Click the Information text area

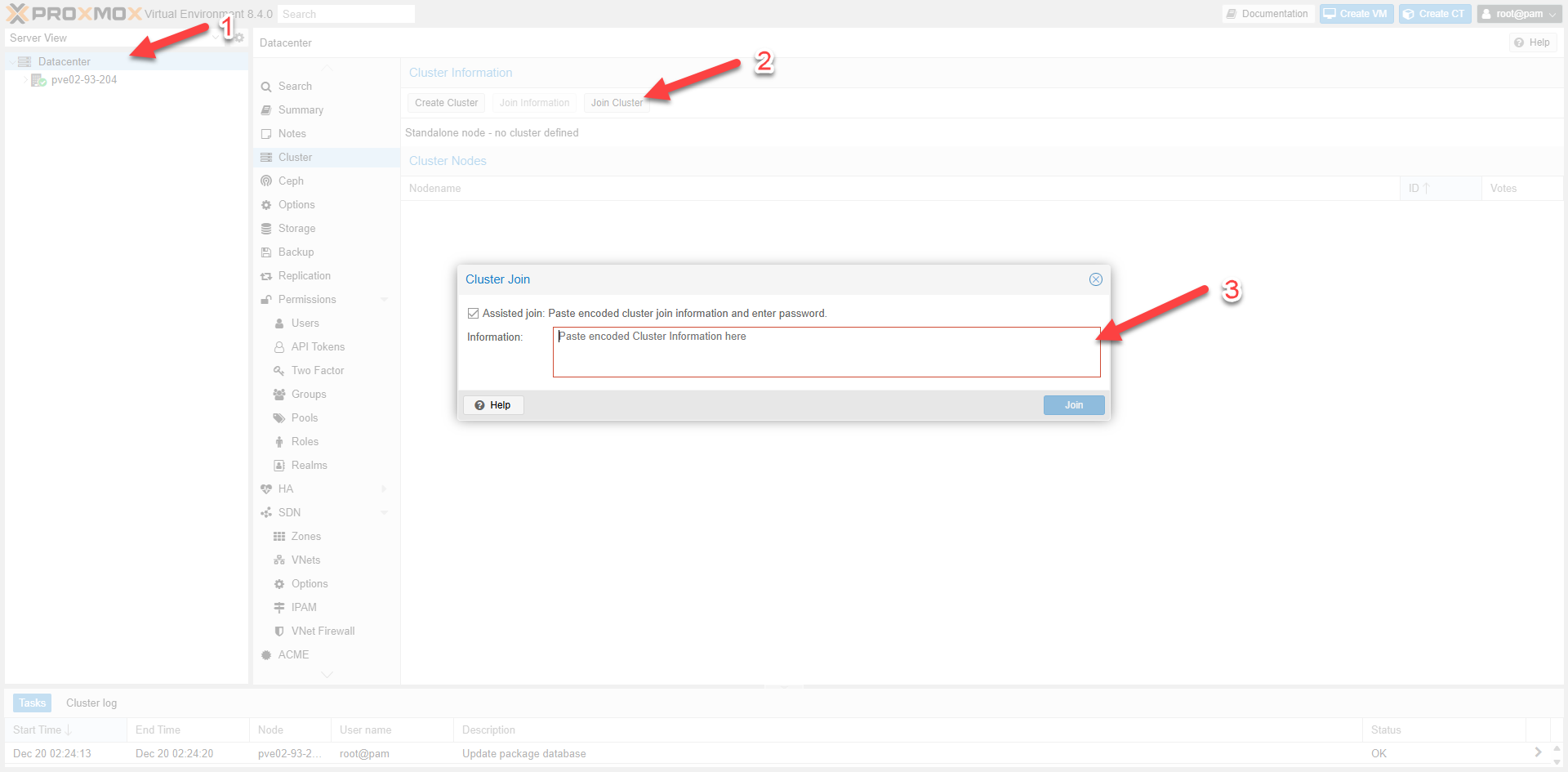pos(826,352)
